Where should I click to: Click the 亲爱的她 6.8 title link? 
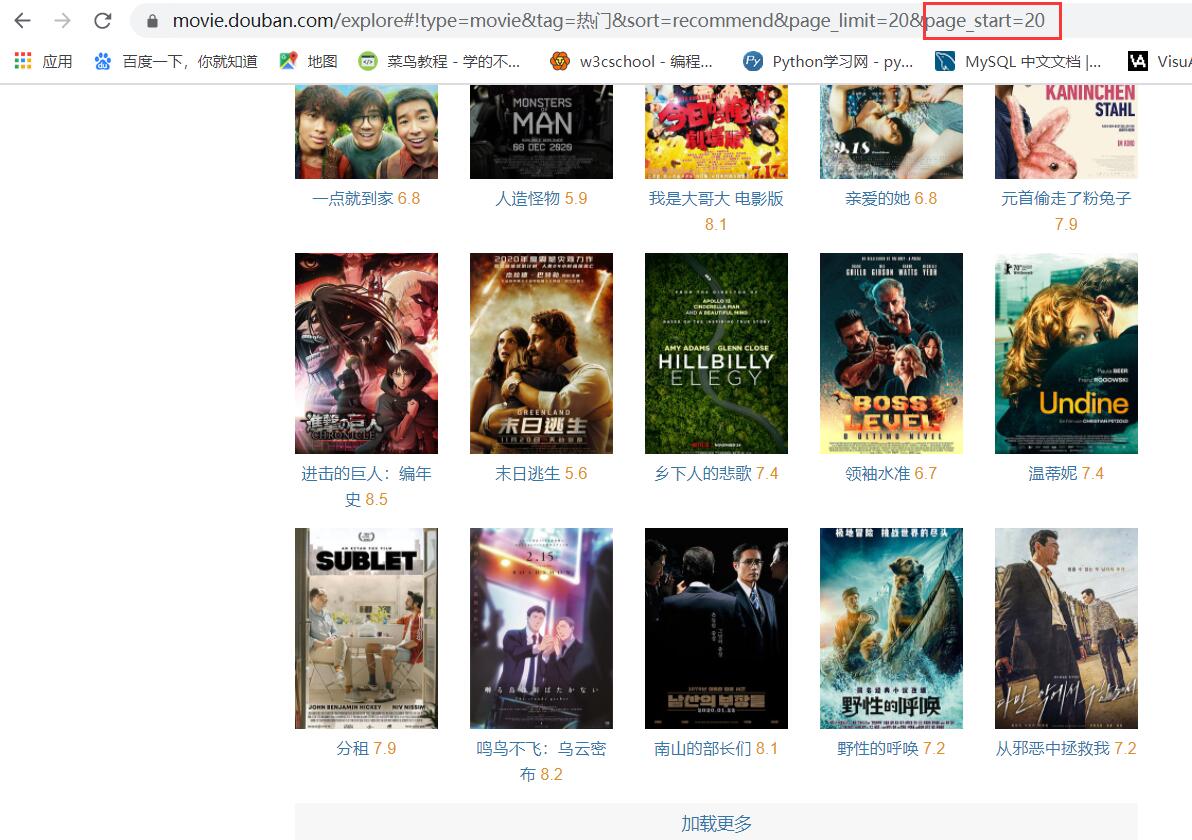(891, 198)
